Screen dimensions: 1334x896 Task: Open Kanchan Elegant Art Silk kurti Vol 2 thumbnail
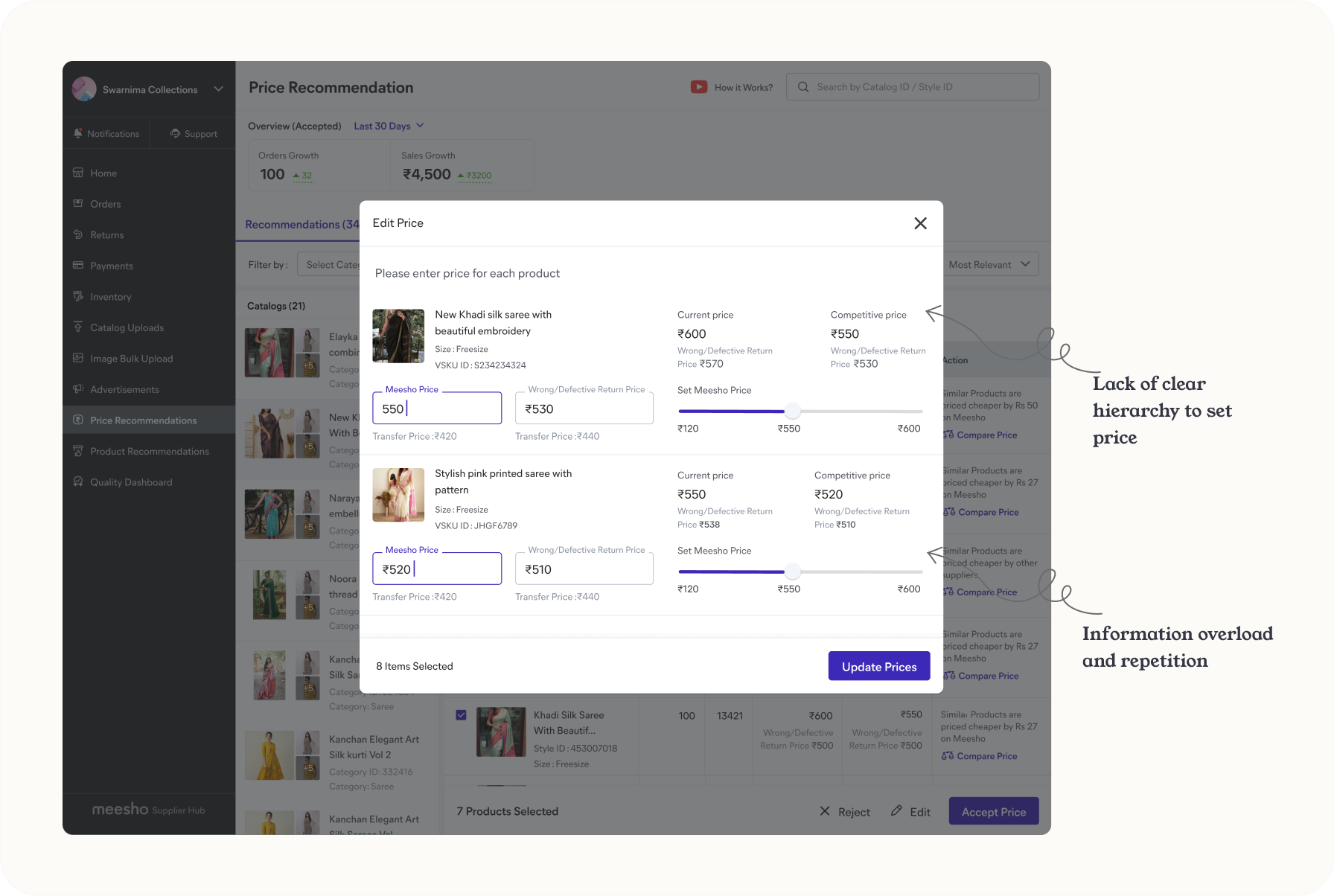269,755
